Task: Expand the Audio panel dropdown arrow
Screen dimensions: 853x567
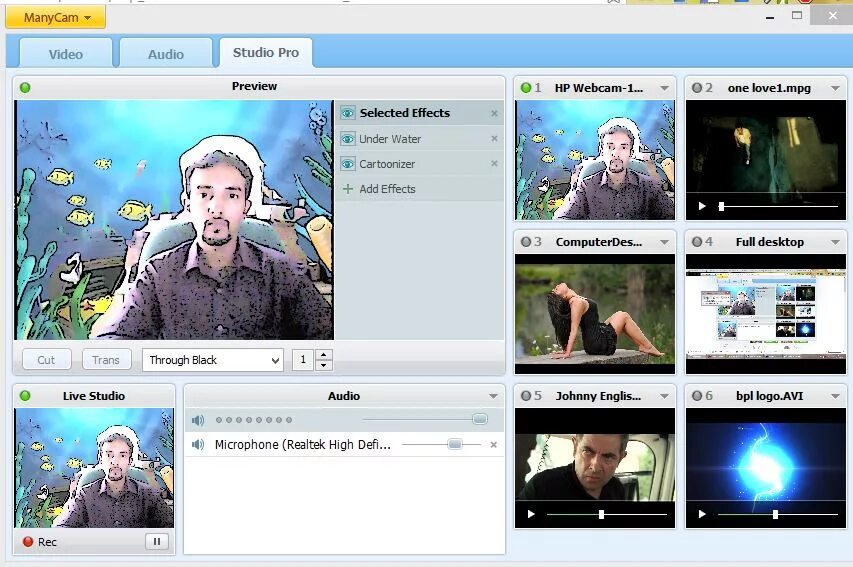Action: [x=493, y=396]
